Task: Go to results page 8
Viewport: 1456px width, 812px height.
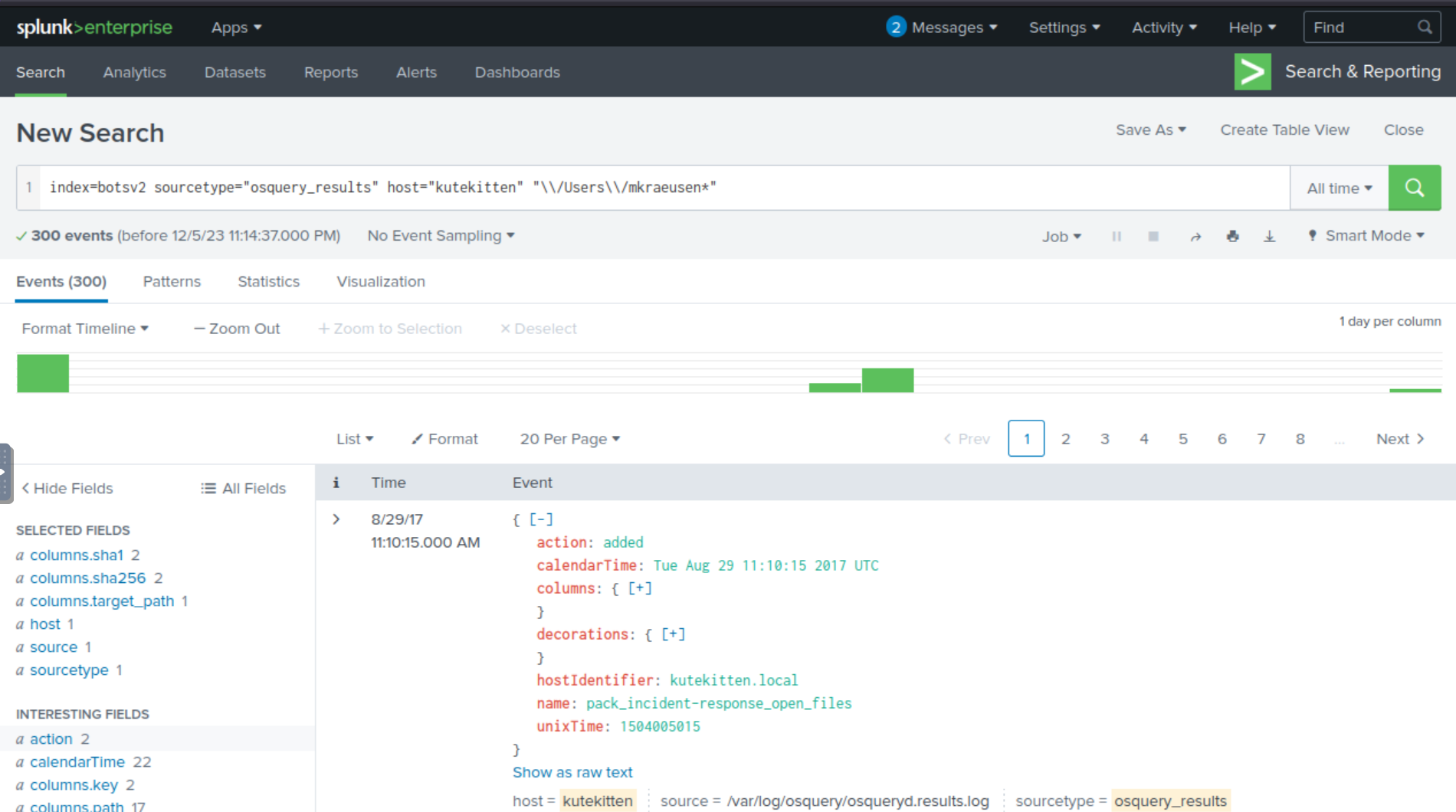Action: point(1300,439)
